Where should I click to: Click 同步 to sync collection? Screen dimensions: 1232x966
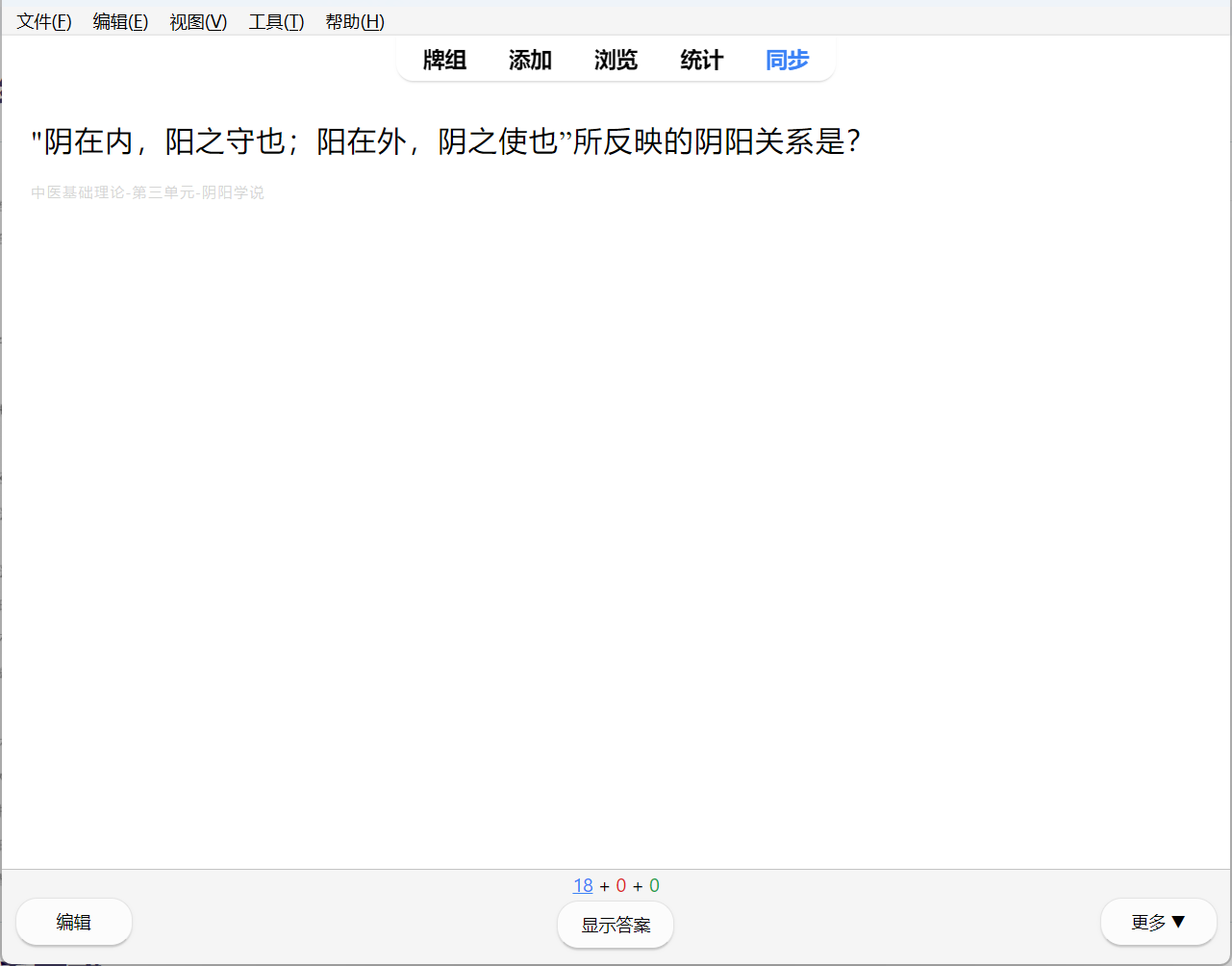787,60
